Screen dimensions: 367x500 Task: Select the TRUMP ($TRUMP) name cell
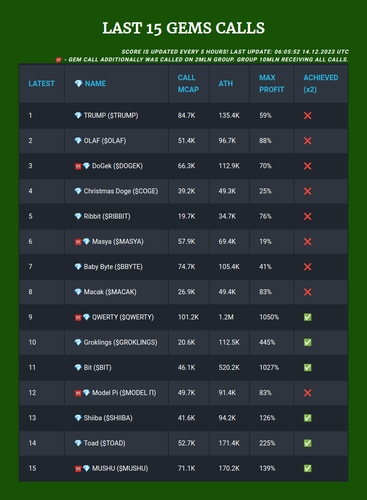coord(116,116)
